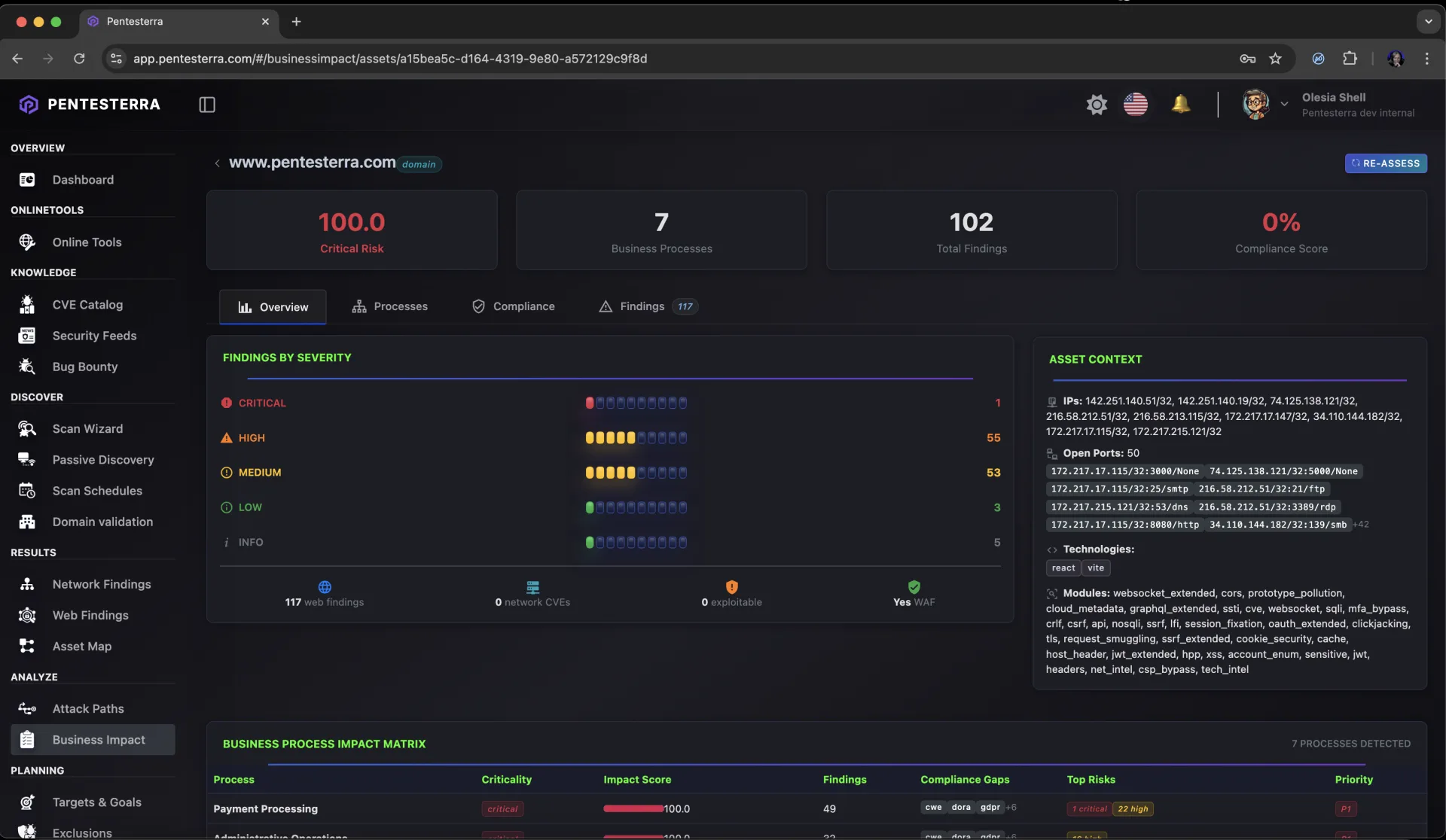Open Asset Map from sidebar
1446x840 pixels.
pos(81,647)
